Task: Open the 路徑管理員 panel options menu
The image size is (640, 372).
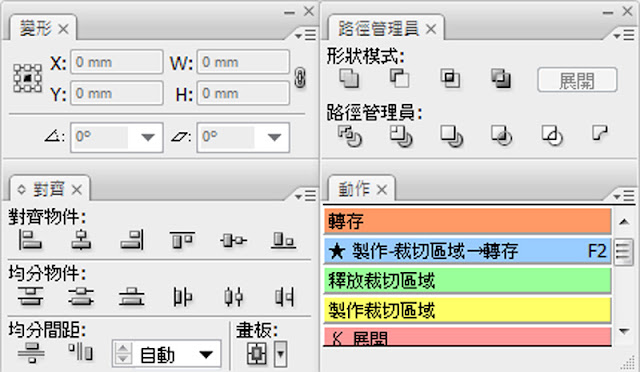Action: point(624,36)
